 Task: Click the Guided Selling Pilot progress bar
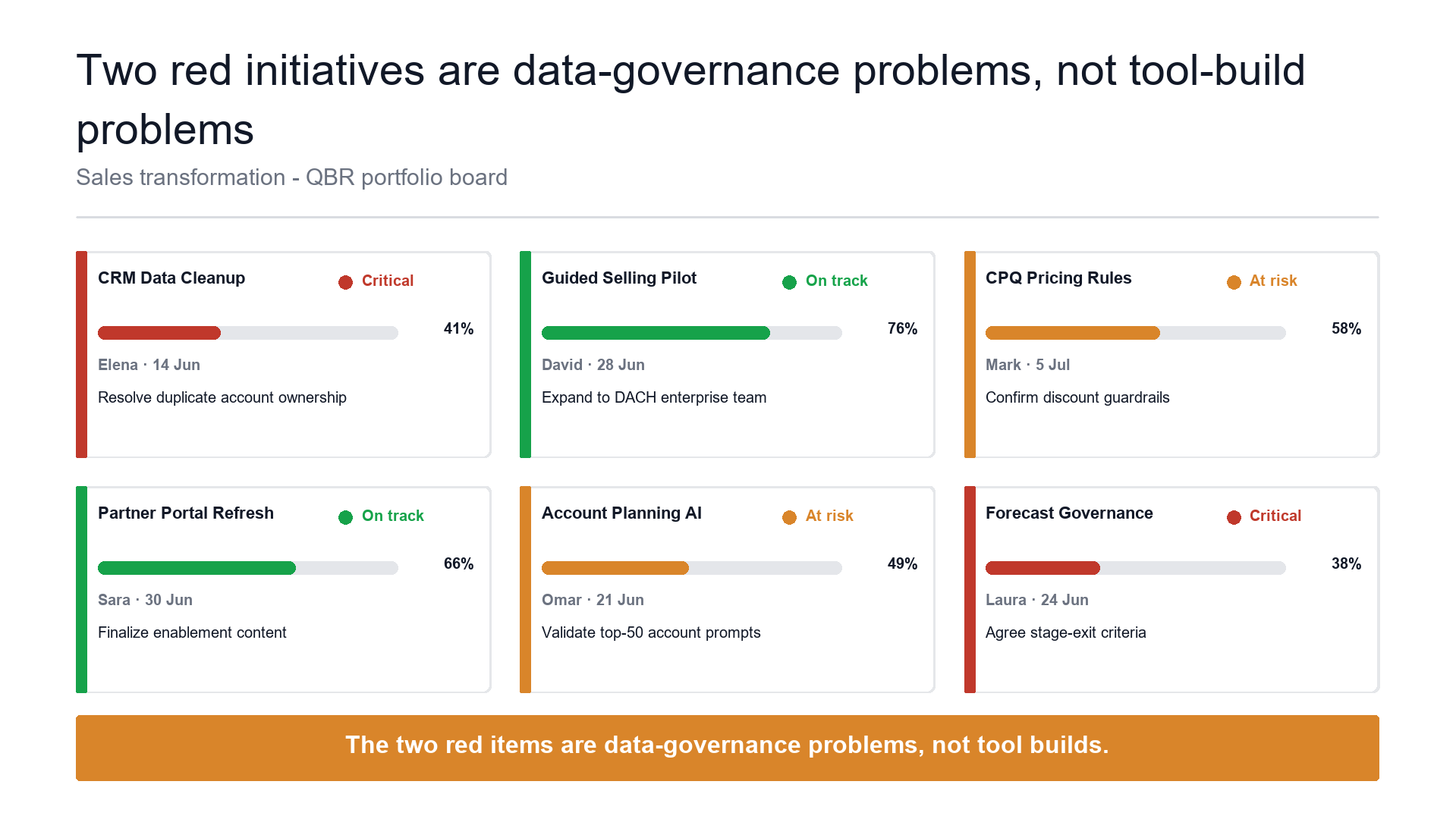(x=692, y=333)
